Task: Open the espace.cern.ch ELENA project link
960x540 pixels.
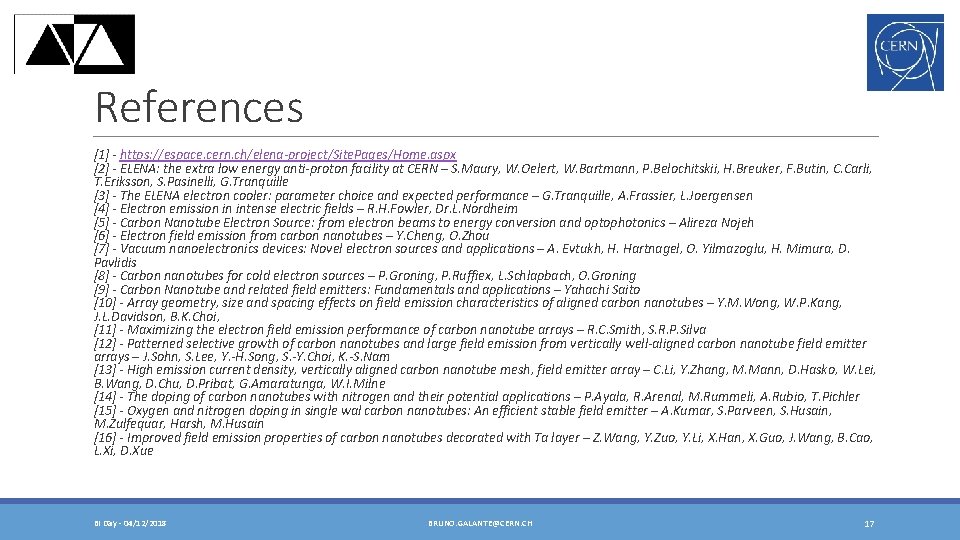Action: [288, 155]
